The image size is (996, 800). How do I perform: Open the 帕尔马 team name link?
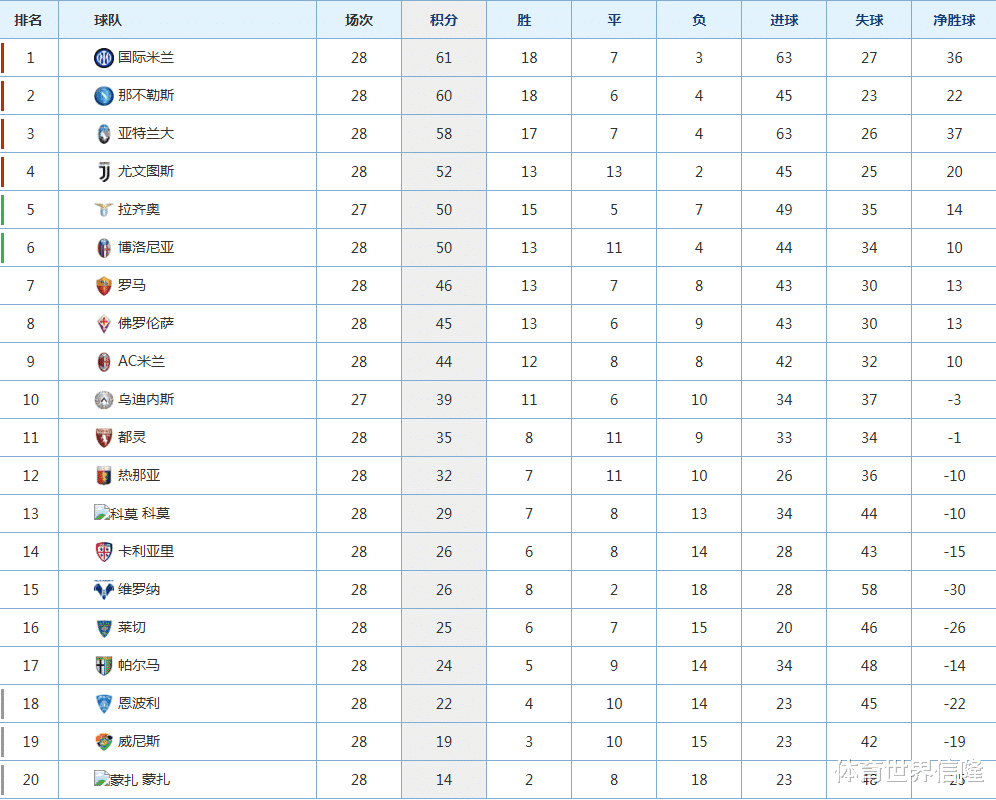click(139, 666)
